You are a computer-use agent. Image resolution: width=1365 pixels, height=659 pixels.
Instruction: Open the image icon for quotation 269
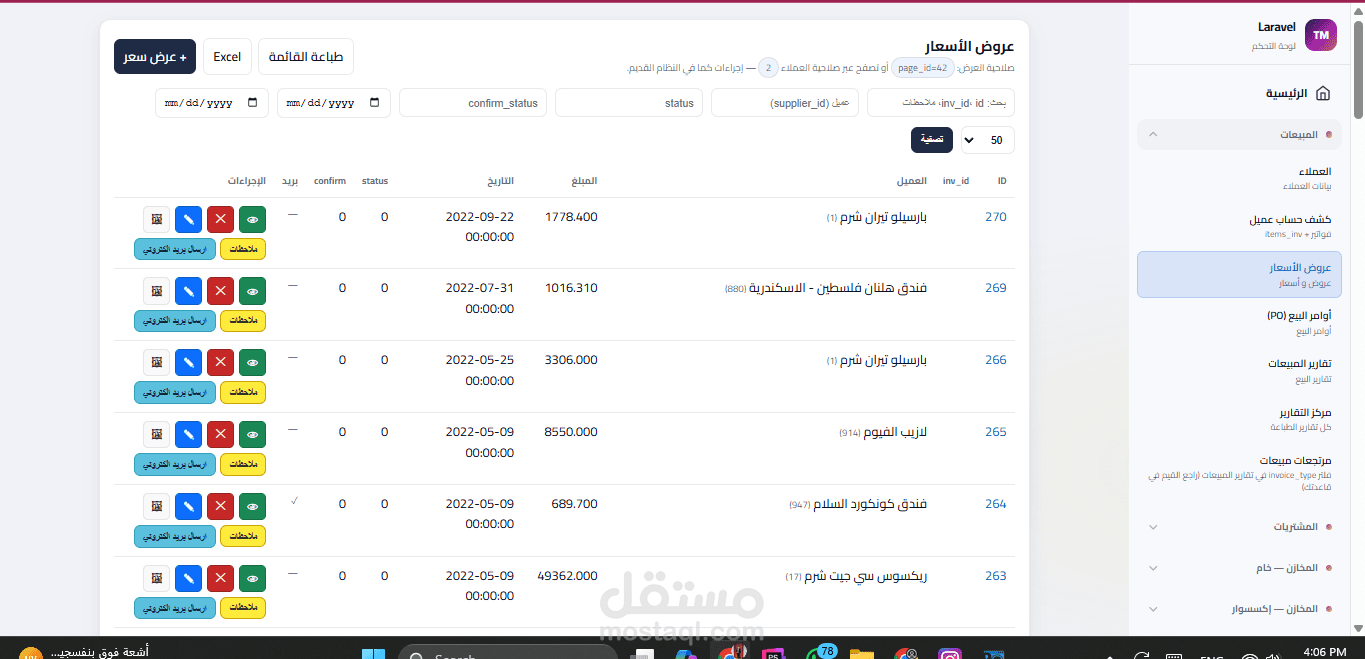pos(156,292)
